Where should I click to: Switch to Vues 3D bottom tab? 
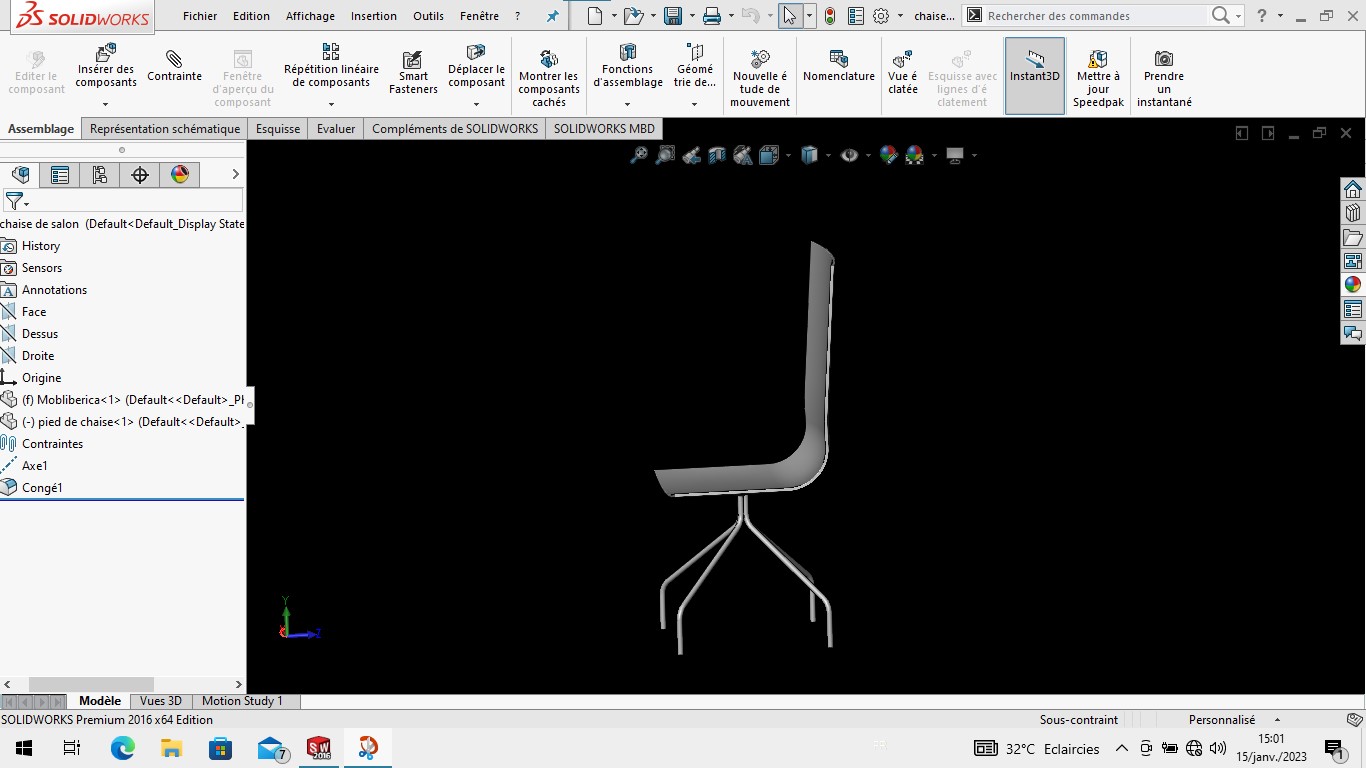tap(161, 701)
